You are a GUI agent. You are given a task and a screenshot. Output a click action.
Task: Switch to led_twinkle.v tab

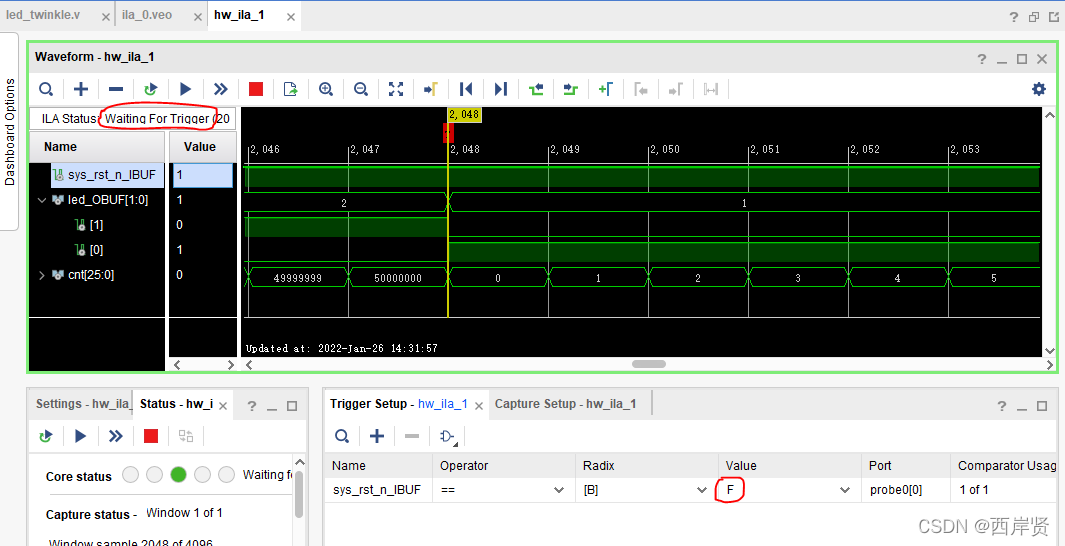(x=43, y=15)
